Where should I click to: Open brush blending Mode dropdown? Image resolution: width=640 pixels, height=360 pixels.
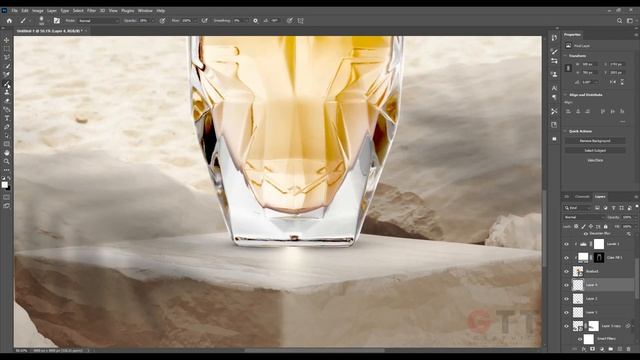(x=98, y=20)
